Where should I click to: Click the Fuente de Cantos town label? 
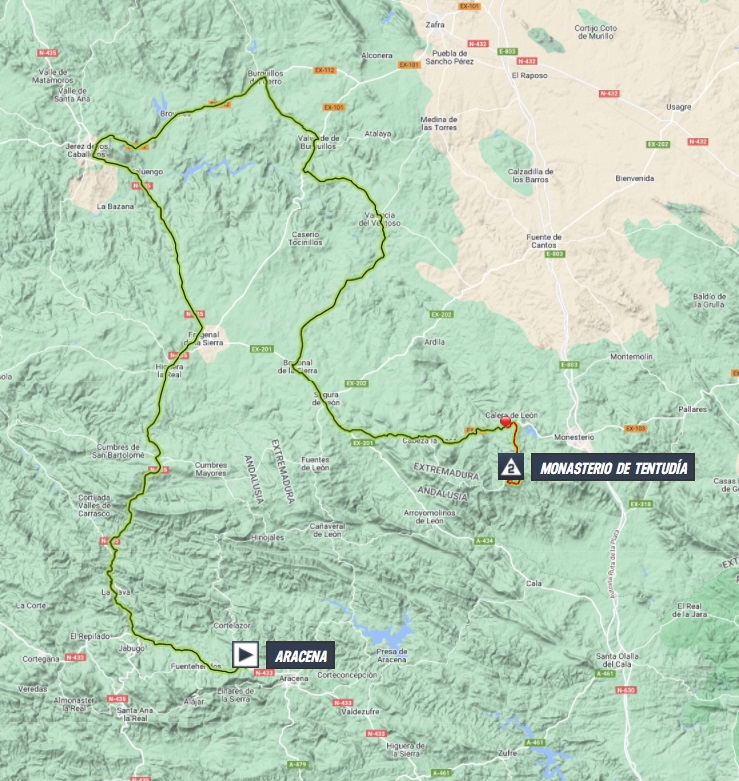click(x=544, y=241)
